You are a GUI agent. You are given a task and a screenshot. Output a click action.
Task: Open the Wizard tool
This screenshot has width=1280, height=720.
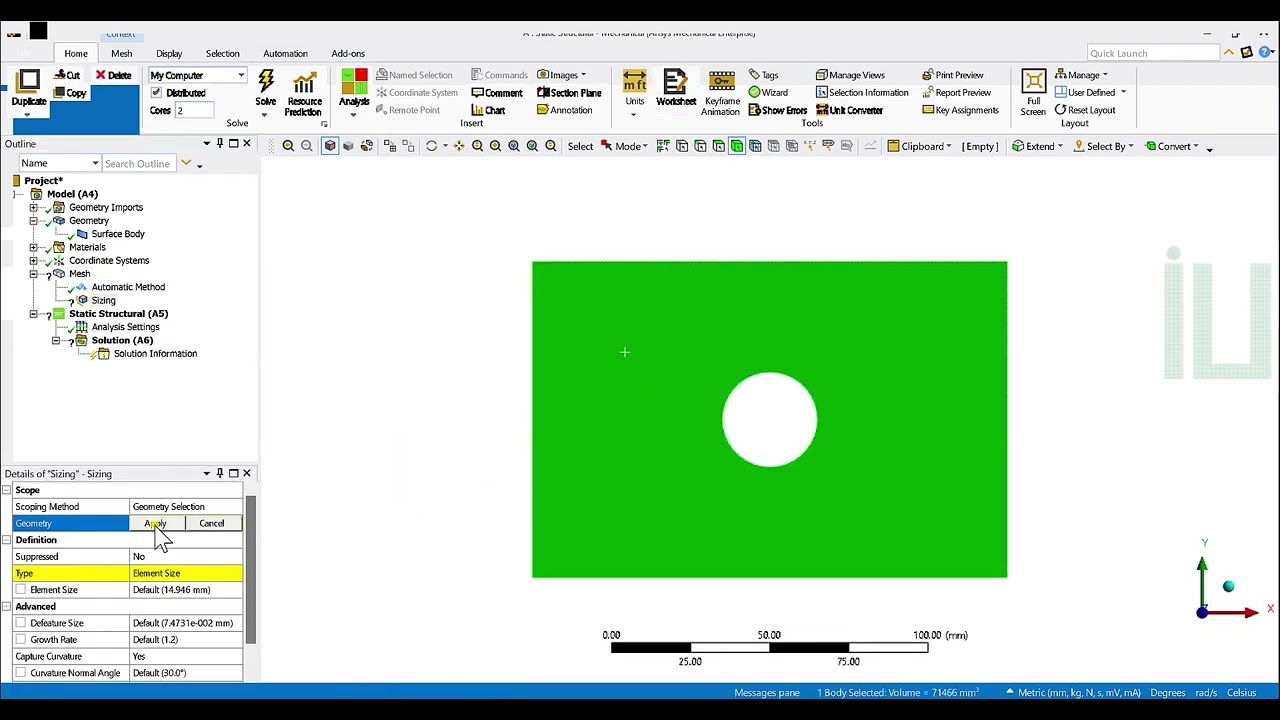click(x=768, y=93)
